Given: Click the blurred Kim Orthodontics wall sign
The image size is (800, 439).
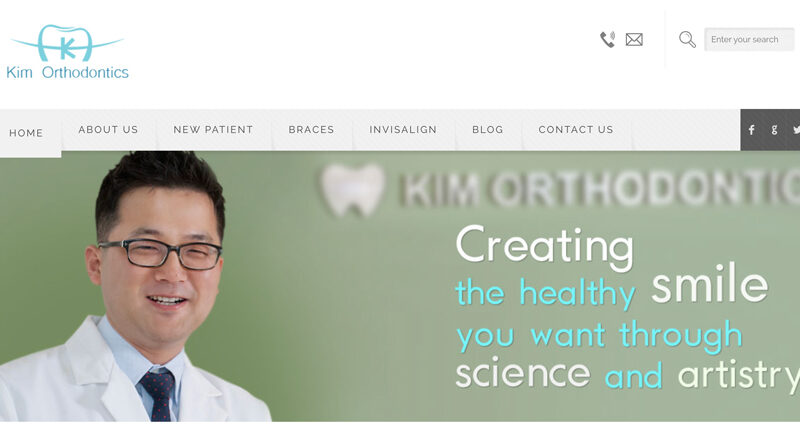Looking at the screenshot, I should pos(597,189).
